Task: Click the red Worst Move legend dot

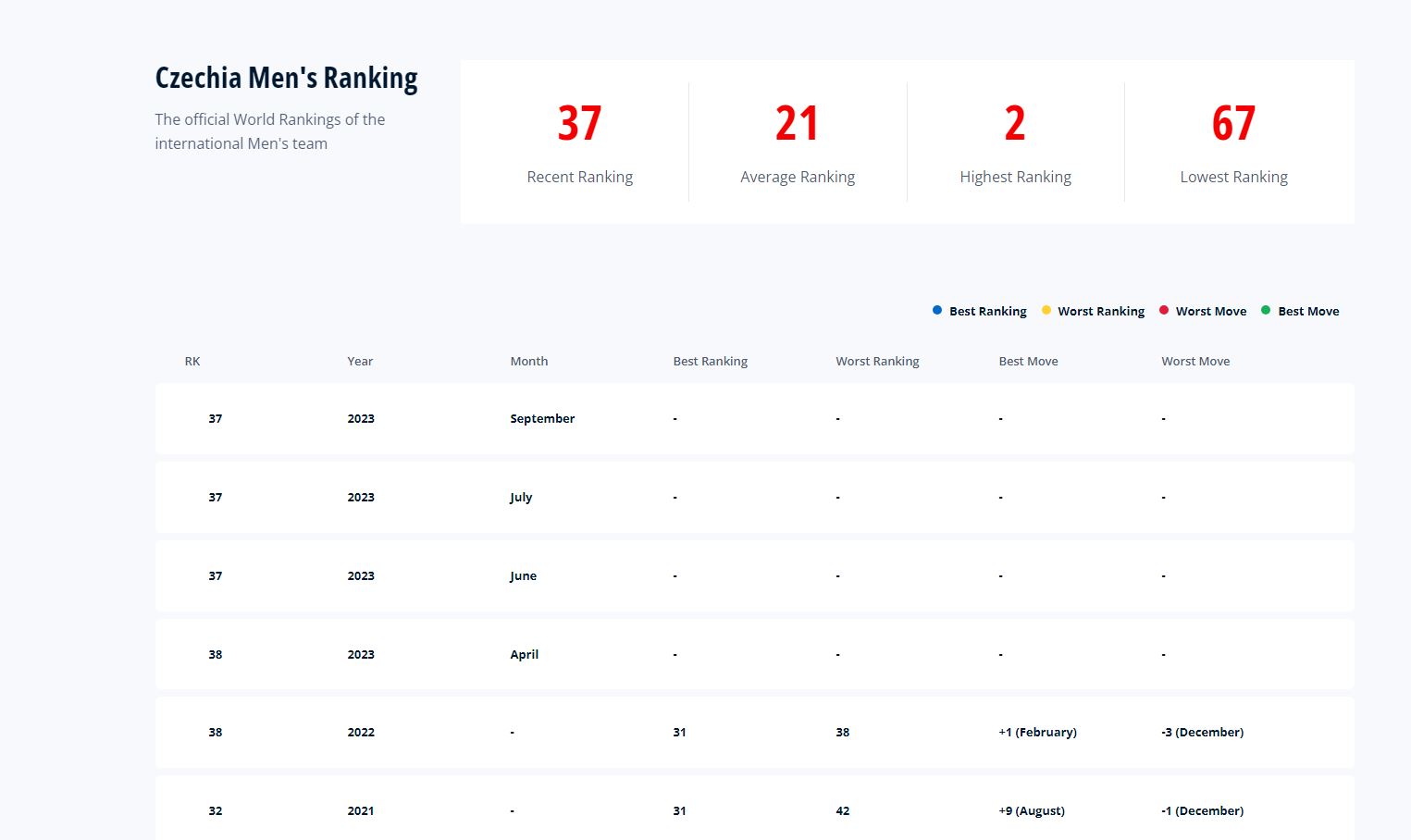Action: tap(1164, 311)
